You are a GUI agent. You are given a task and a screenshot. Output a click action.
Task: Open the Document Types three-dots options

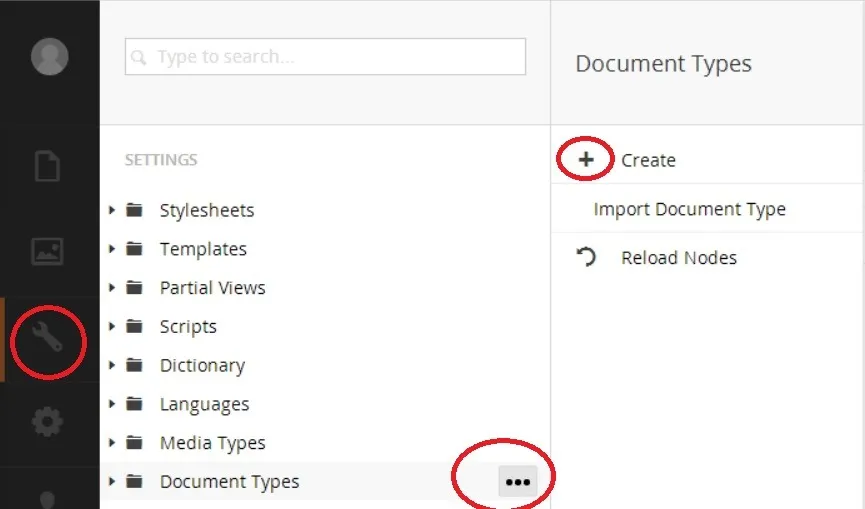click(517, 481)
